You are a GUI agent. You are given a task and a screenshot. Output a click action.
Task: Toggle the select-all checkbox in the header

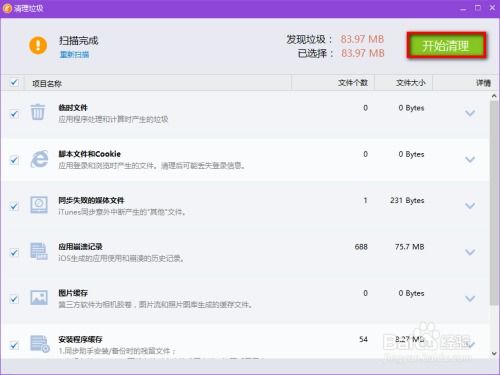[14, 82]
